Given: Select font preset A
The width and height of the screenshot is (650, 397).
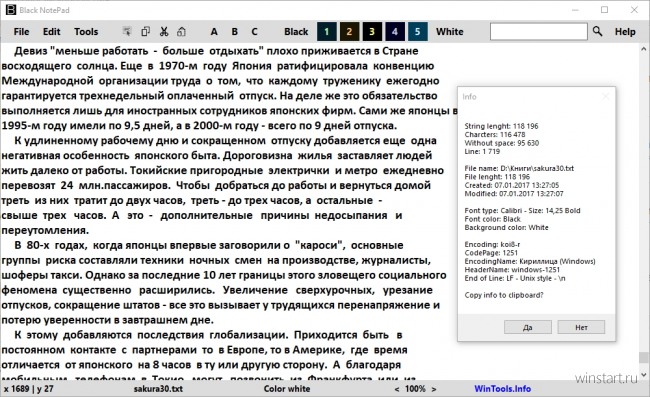Looking at the screenshot, I should 214,31.
